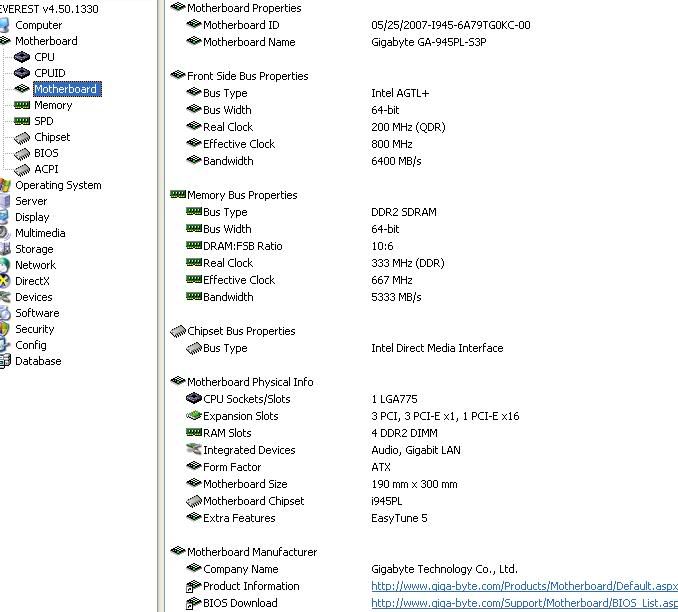
Task: Click the Motherboard Physical Info section header
Action: coord(250,382)
